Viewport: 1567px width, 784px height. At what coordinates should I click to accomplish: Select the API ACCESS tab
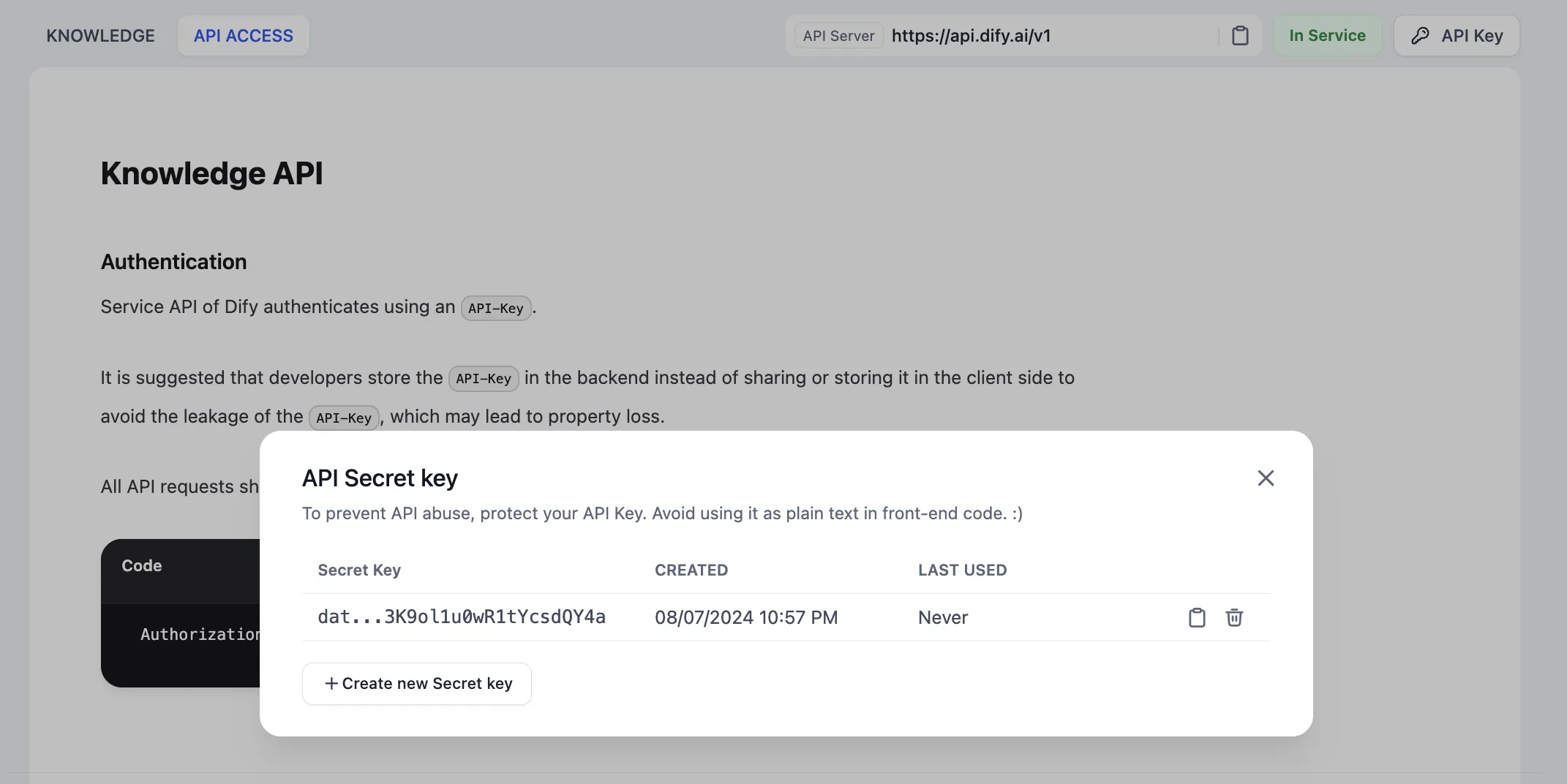point(243,36)
